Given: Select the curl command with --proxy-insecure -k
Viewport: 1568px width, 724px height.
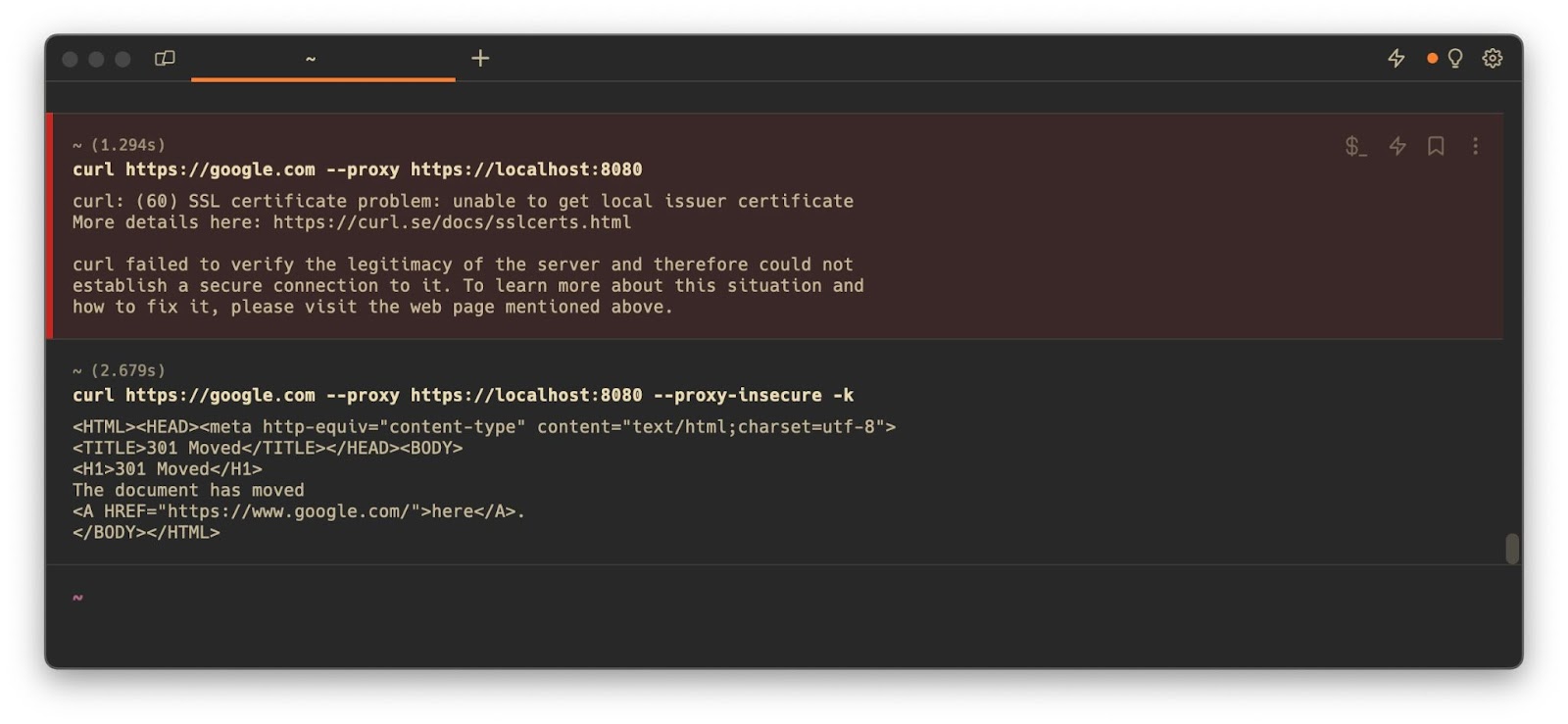Looking at the screenshot, I should (x=463, y=396).
